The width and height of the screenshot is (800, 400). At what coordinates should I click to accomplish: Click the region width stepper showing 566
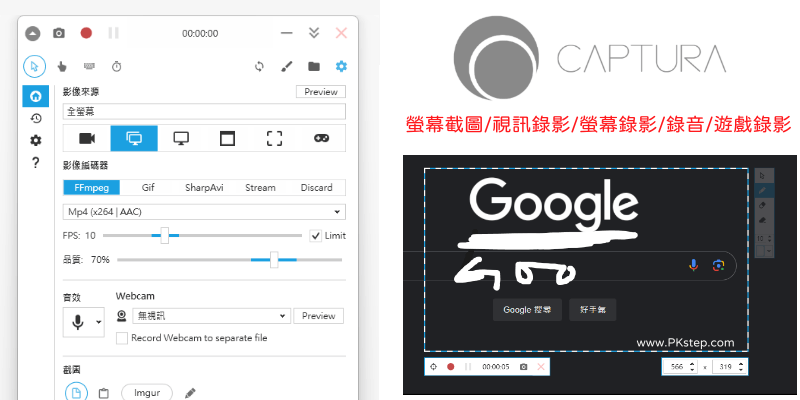679,367
